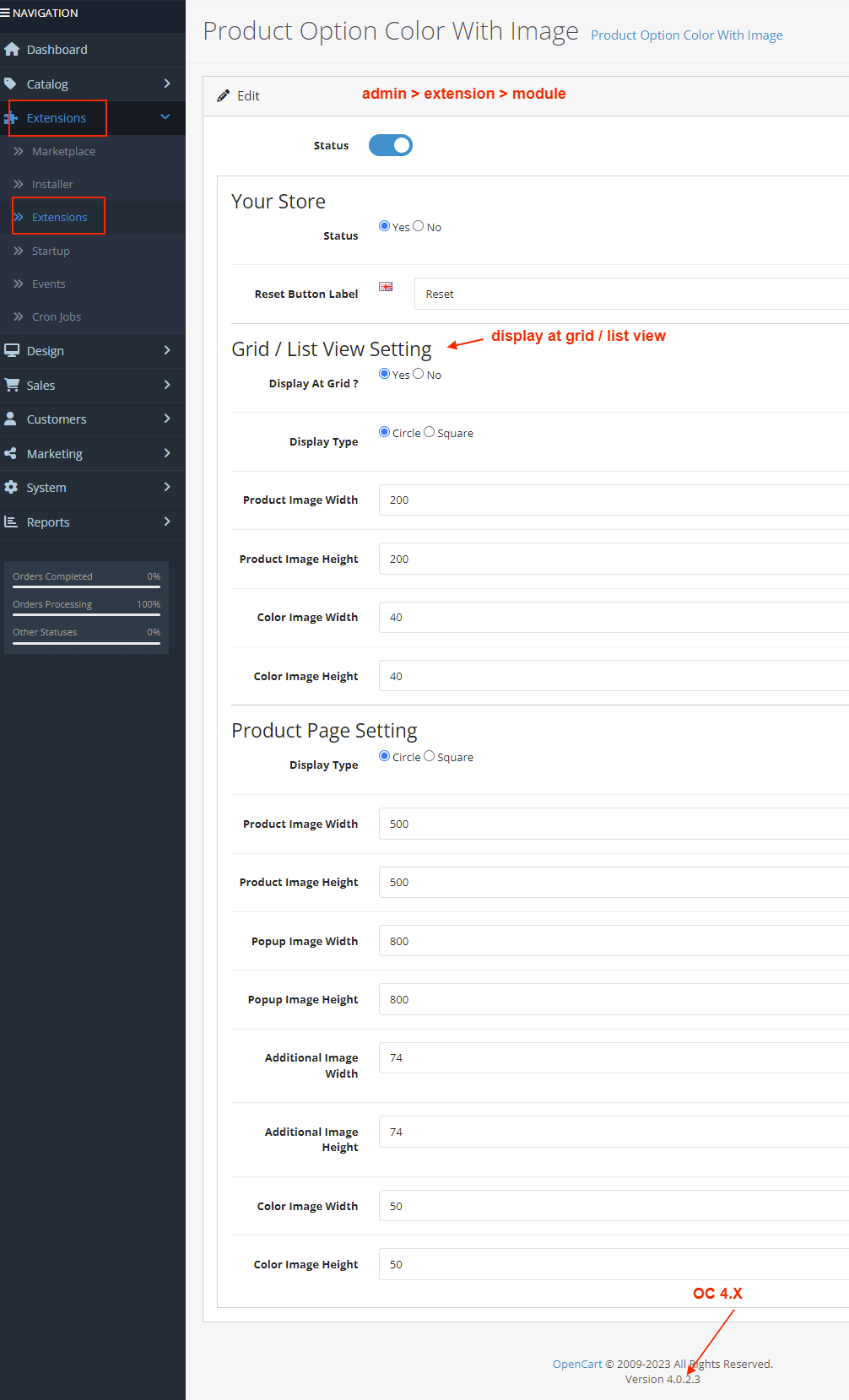The width and height of the screenshot is (849, 1400).
Task: Collapse the Extensions menu chevron
Action: click(165, 117)
